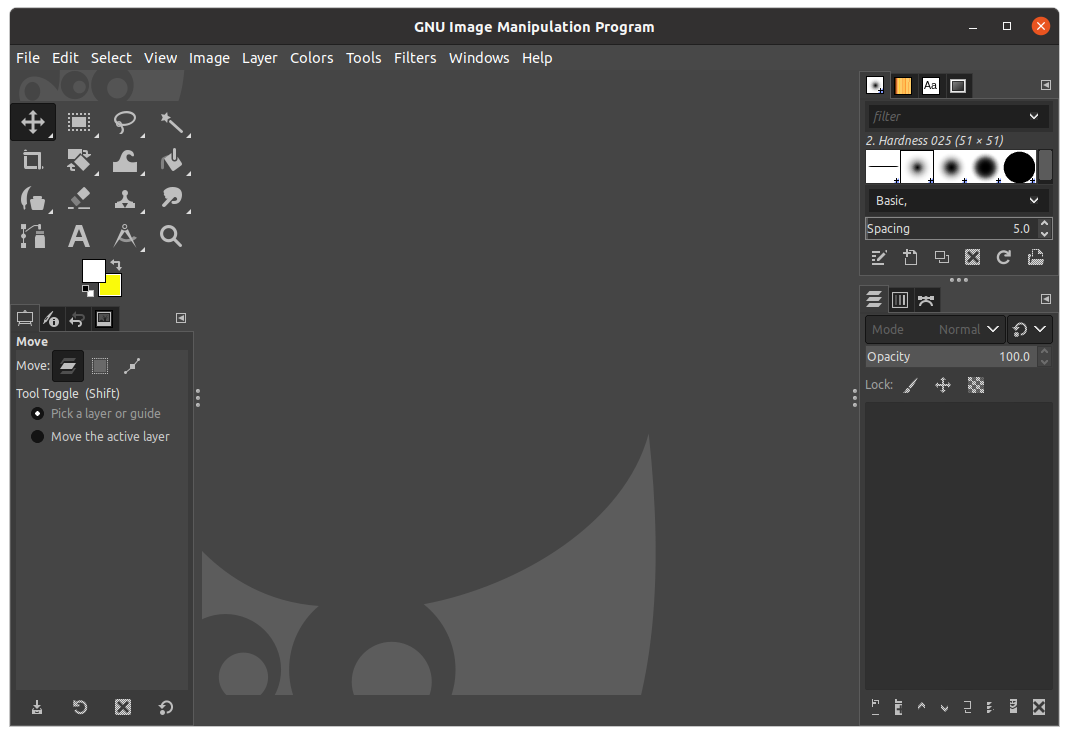
Task: Switch to the Paths tab
Action: 926,300
